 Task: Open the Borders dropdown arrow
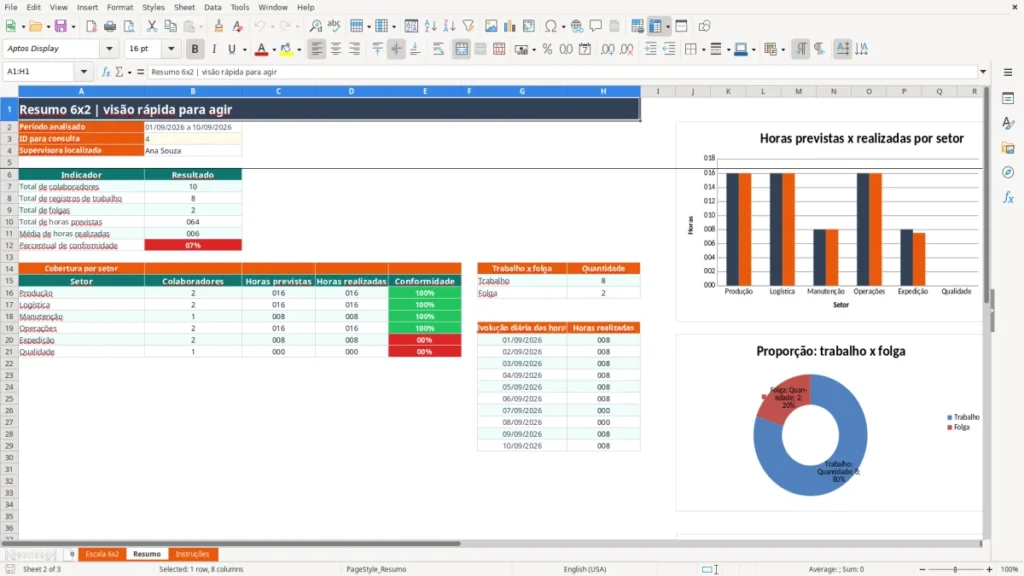[703, 50]
